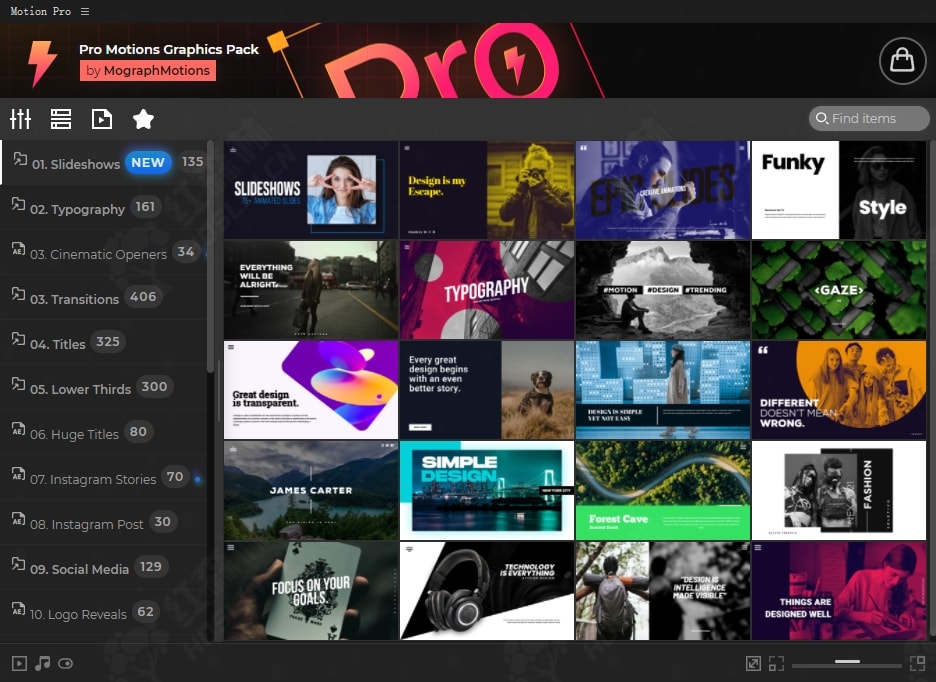Select the 10. Logo Reveals category

(x=104, y=613)
